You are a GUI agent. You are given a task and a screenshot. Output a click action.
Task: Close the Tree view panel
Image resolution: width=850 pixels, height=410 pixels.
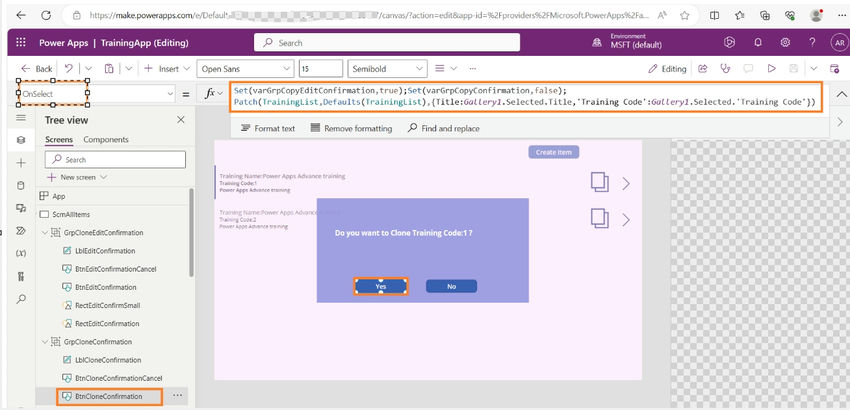click(x=181, y=120)
